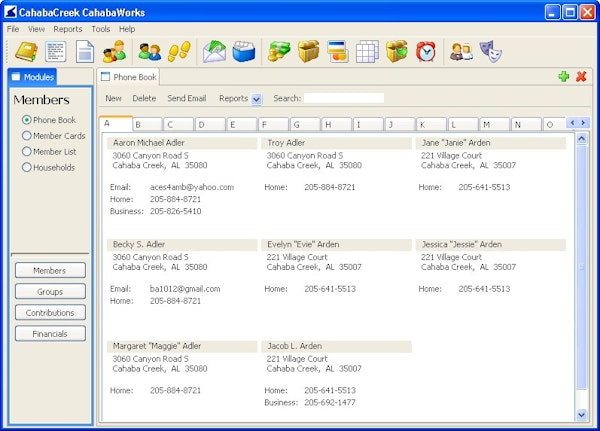Viewport: 600px width, 431px height.
Task: Switch to the letter K tab
Action: click(432, 124)
